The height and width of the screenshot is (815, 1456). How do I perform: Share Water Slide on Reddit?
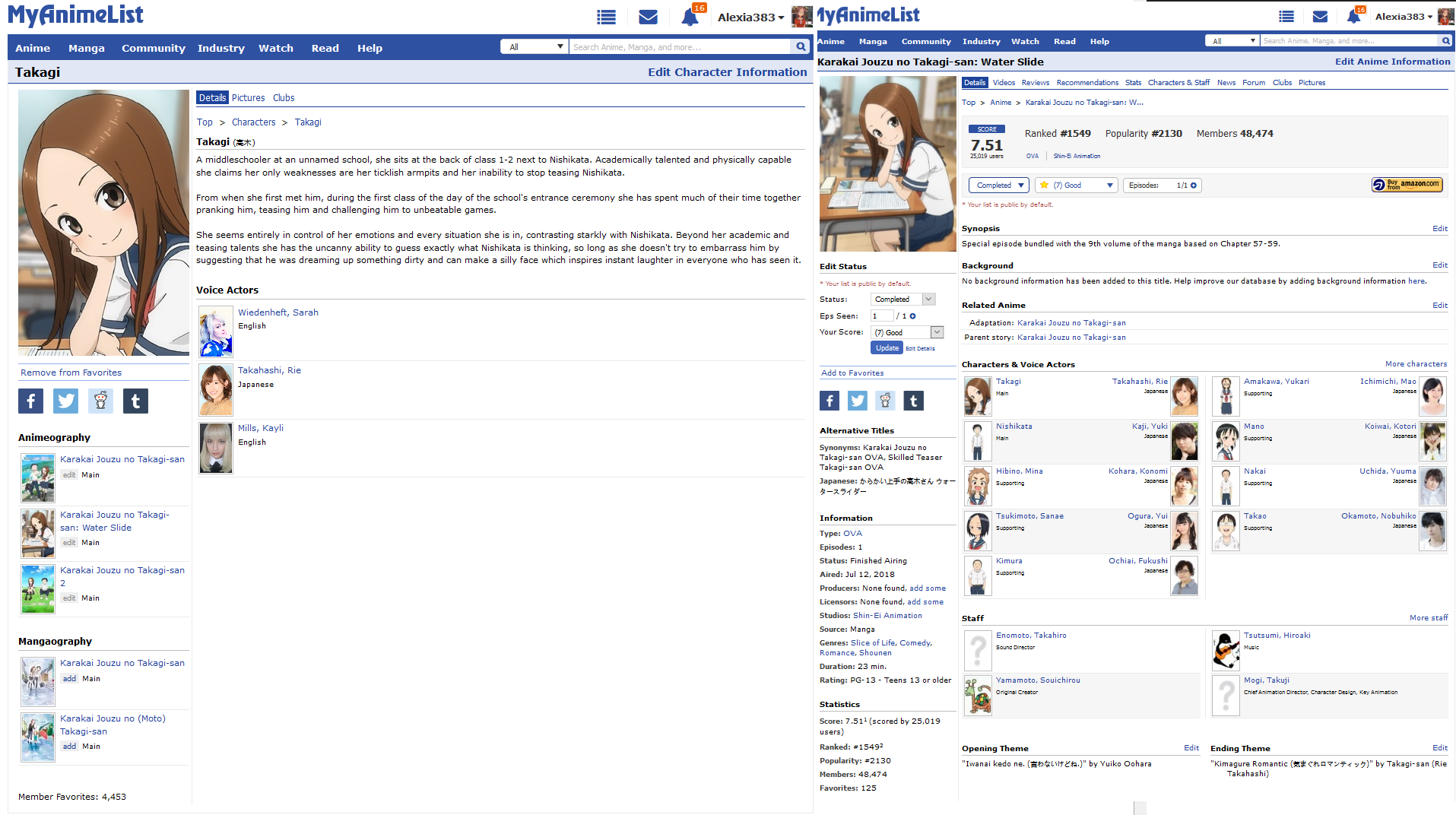click(885, 401)
